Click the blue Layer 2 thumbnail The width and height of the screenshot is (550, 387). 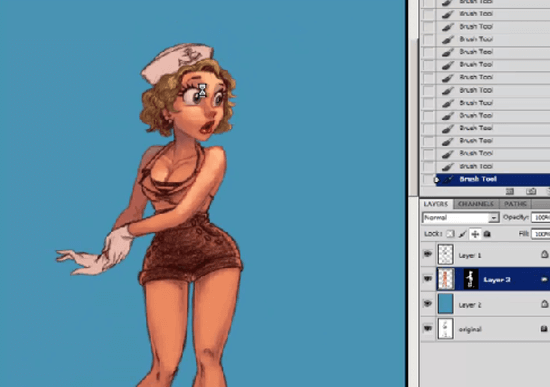[x=445, y=304]
